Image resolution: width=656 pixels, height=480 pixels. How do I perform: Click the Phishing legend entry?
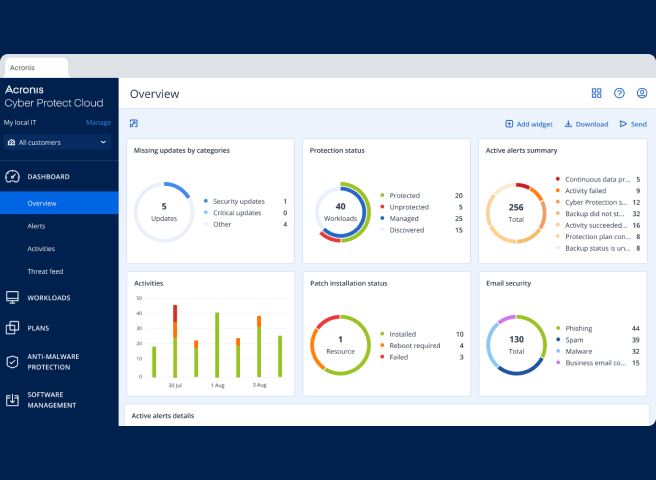coord(598,329)
